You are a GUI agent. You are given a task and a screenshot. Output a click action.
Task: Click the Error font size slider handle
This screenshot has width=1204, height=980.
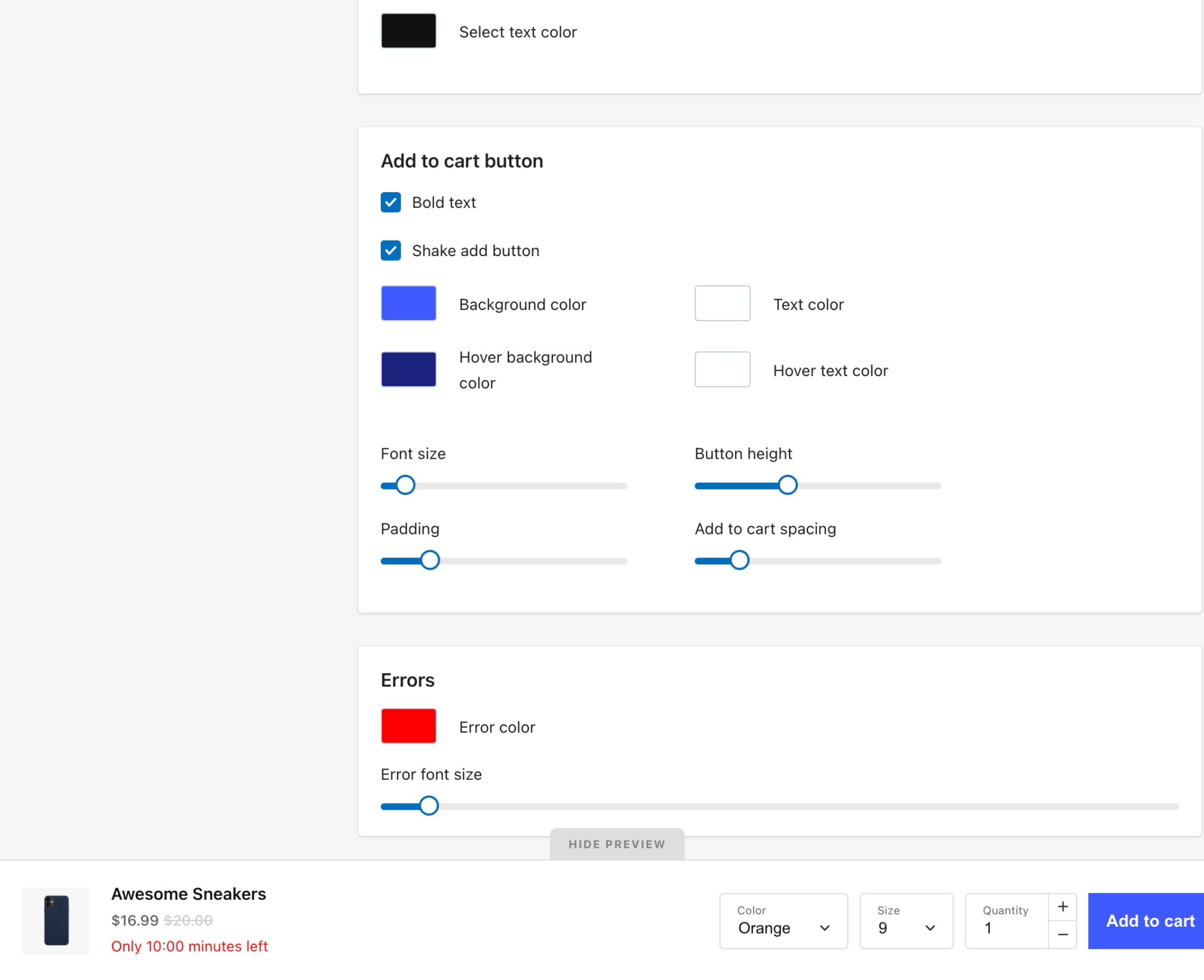pyautogui.click(x=428, y=806)
